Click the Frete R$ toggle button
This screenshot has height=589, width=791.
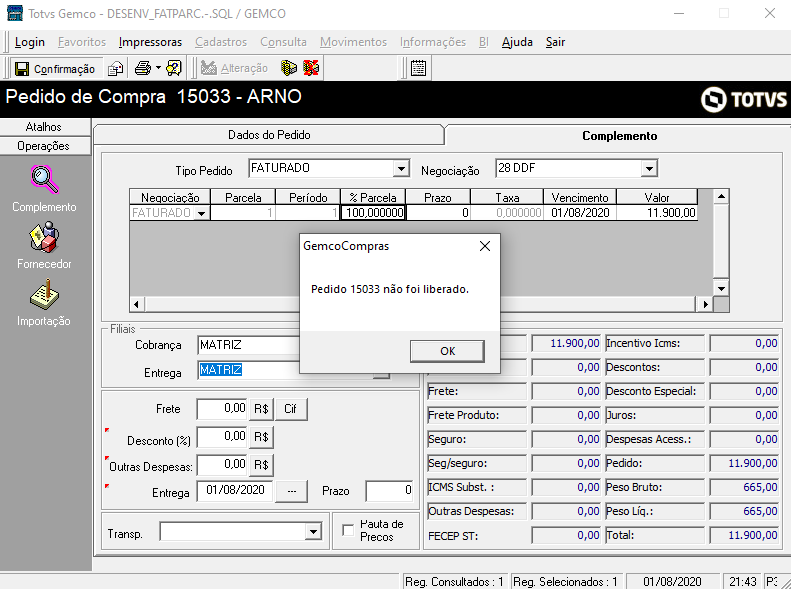tap(261, 409)
